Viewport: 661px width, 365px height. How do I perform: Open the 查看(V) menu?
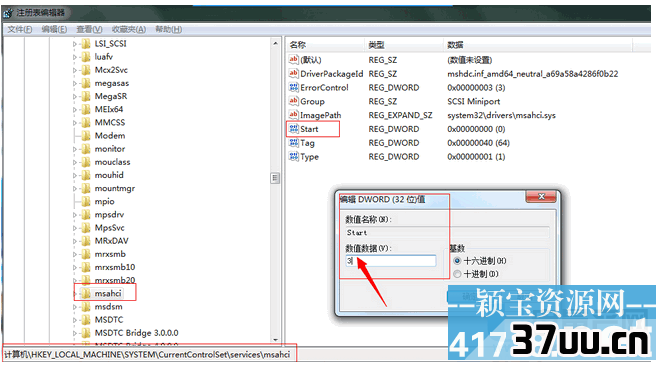click(x=89, y=29)
